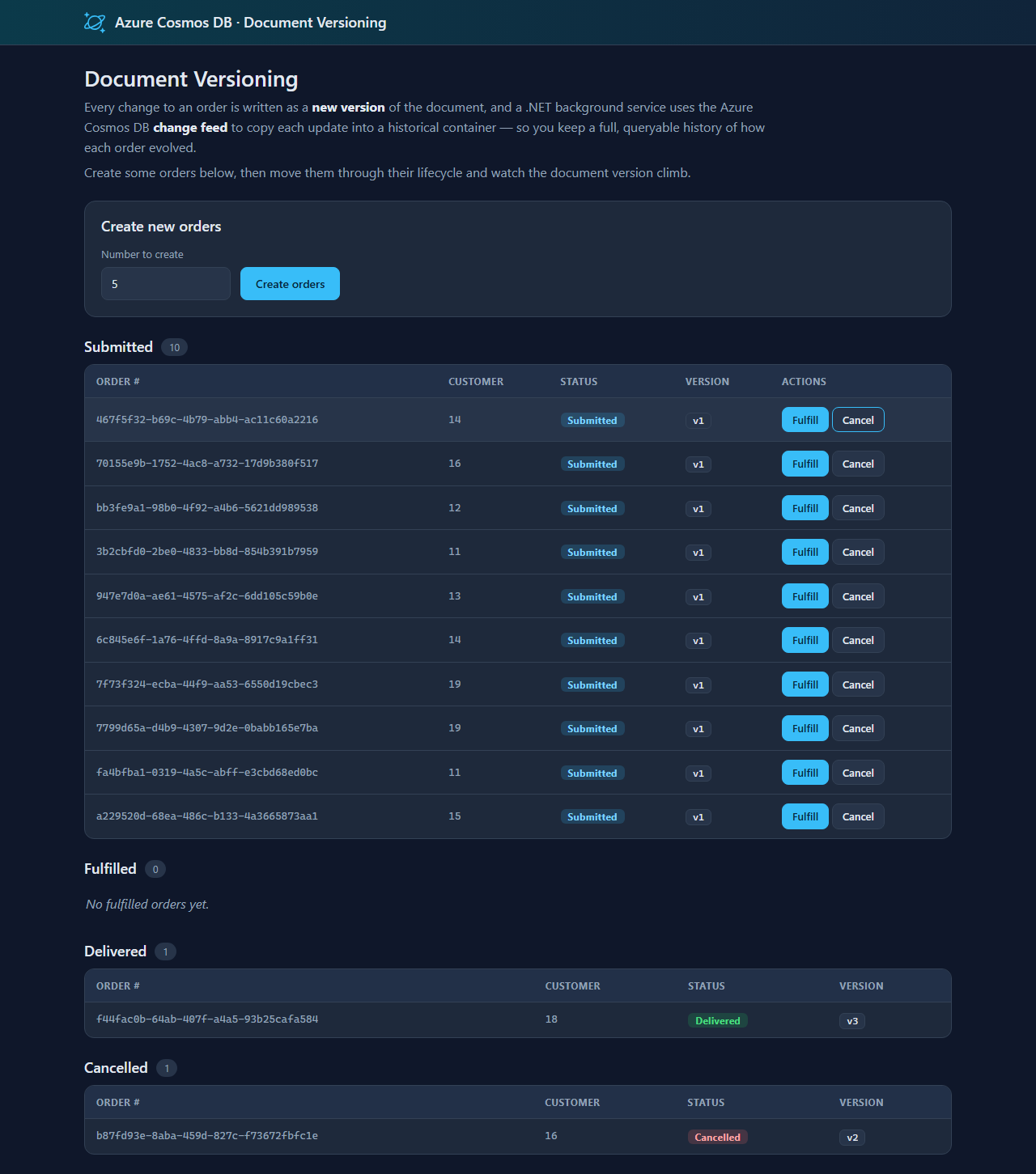
Task: Click the Cancelled count badge showing 1
Action: coord(167,1068)
